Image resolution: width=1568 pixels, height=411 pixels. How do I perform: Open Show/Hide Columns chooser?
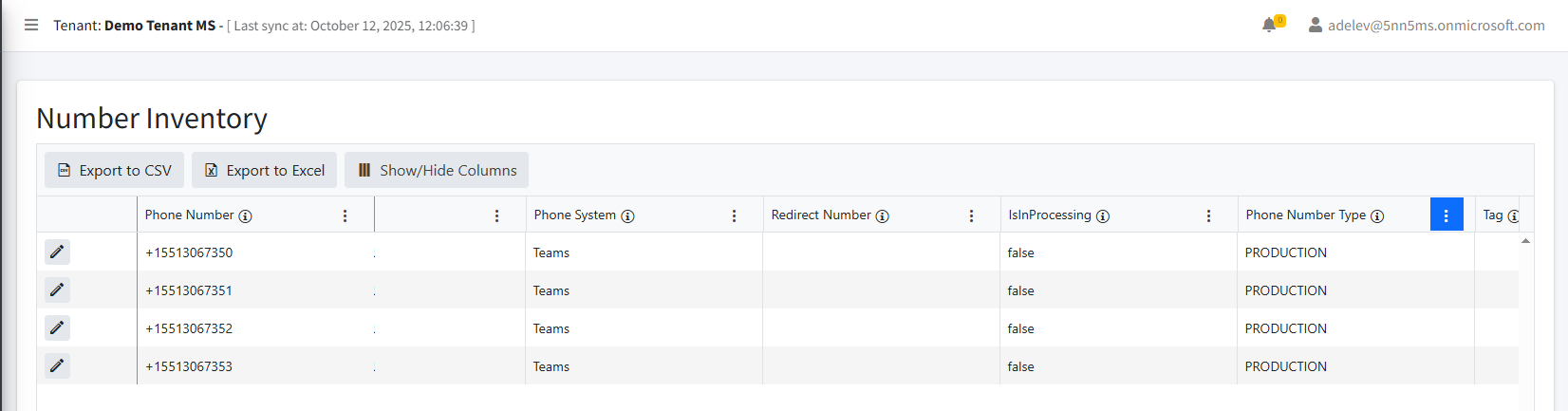click(x=437, y=171)
